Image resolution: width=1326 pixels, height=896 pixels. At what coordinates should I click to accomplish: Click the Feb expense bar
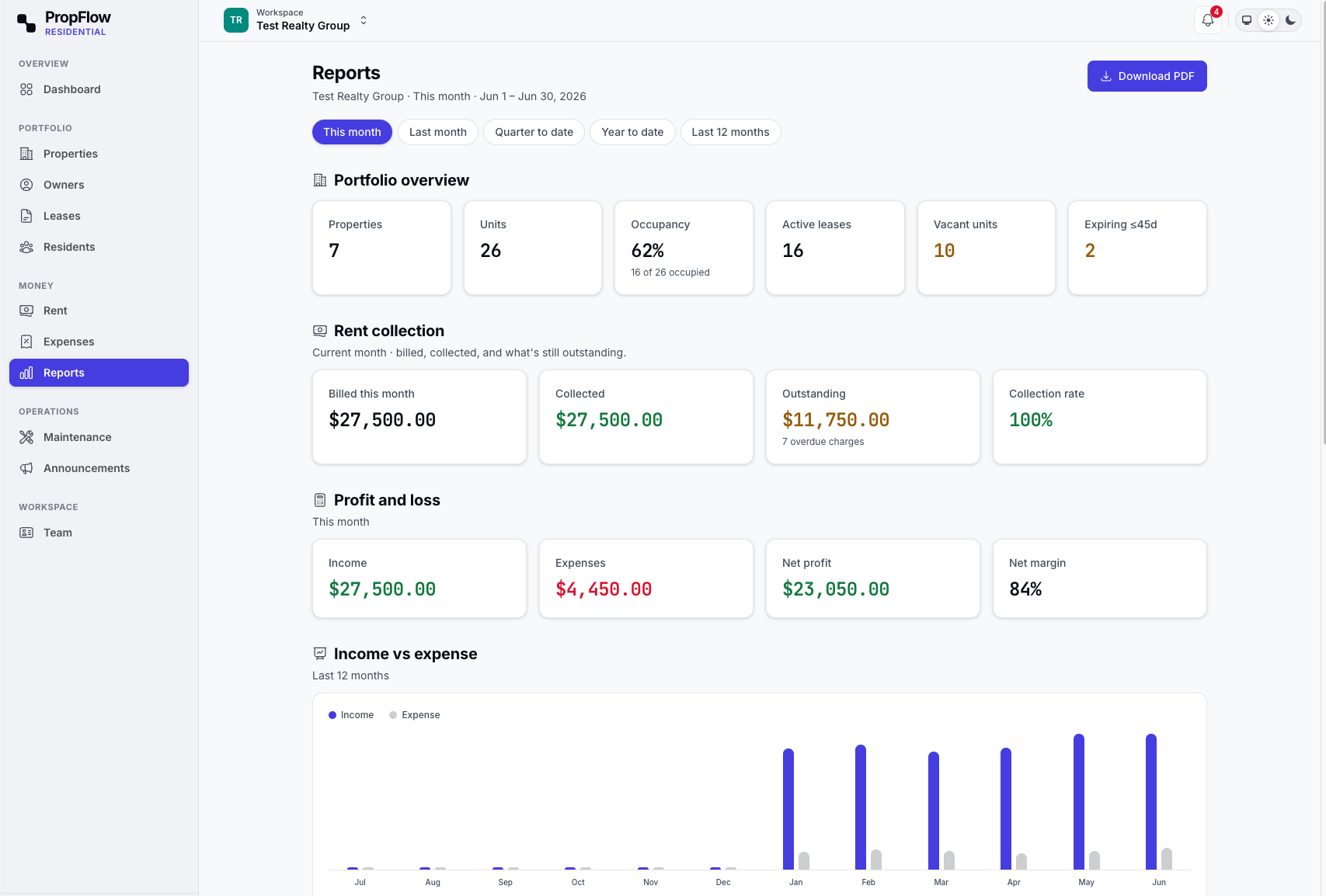(x=876, y=860)
